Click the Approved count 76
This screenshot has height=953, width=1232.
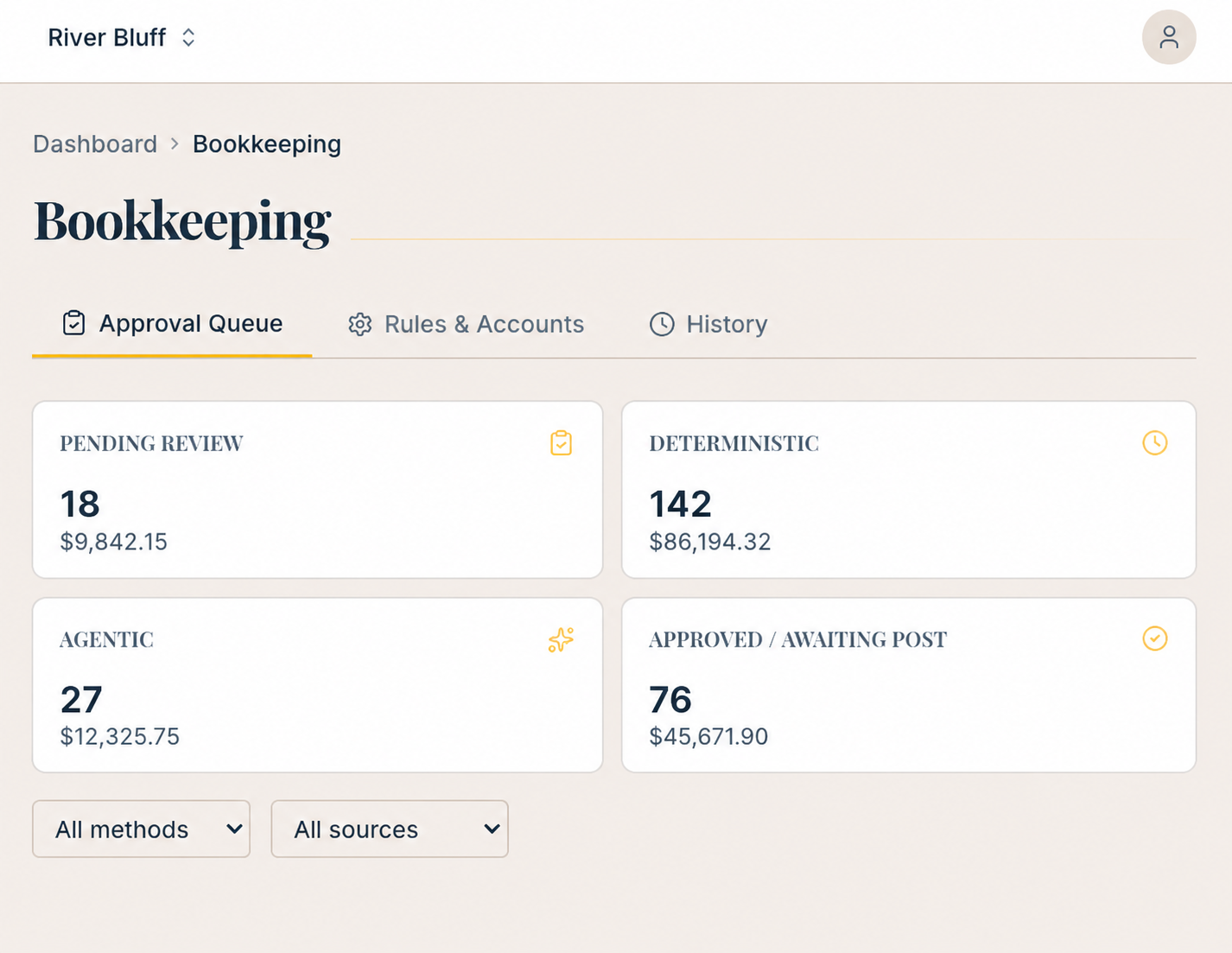(670, 699)
